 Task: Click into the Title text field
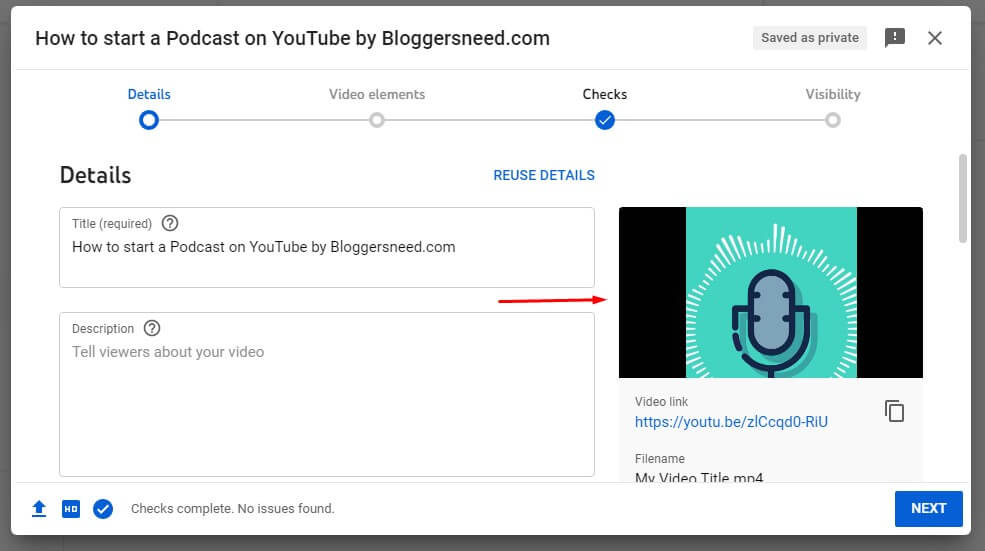point(327,248)
